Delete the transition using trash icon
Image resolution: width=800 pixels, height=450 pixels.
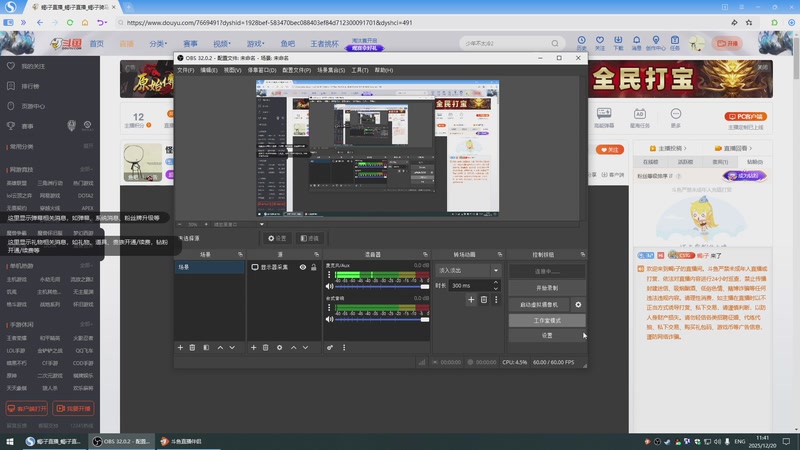pos(484,299)
